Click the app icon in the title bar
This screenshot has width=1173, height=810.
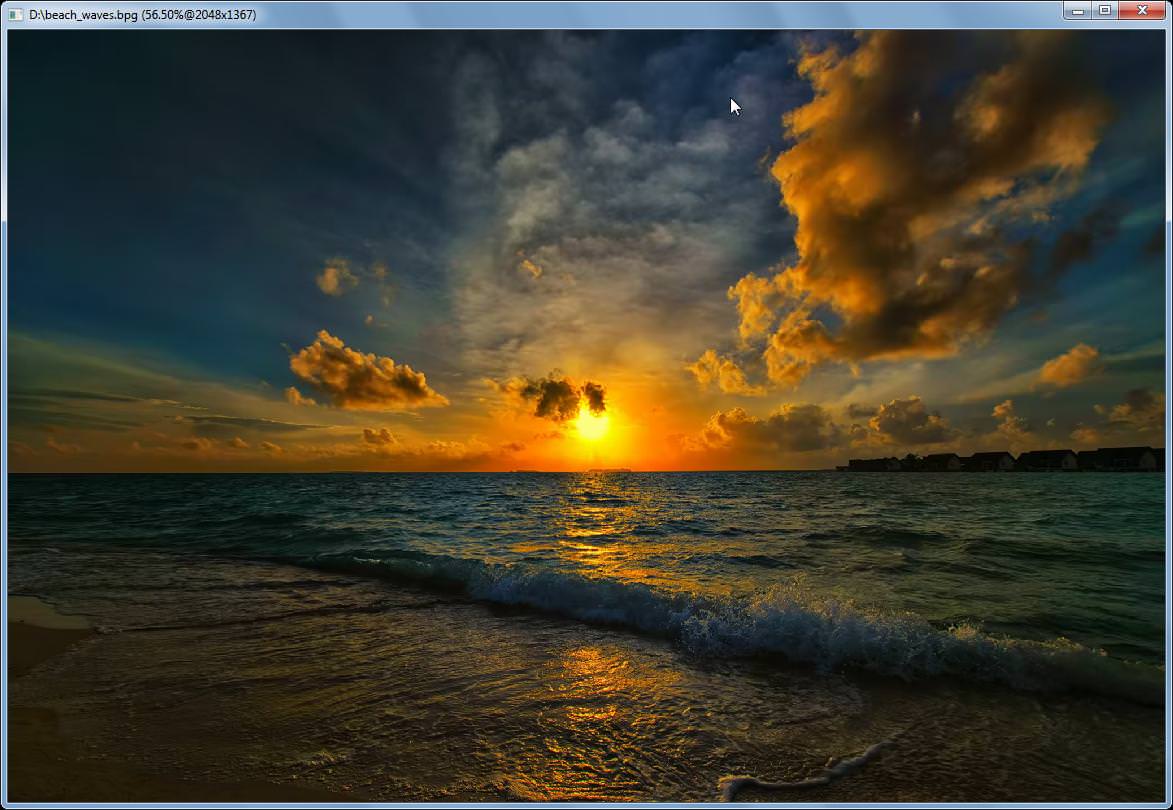(16, 14)
